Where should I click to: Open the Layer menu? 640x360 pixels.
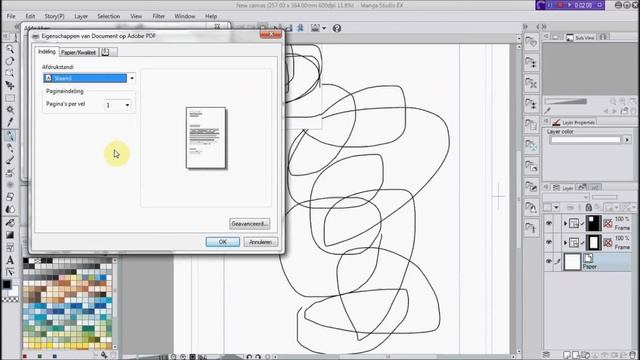(x=81, y=16)
